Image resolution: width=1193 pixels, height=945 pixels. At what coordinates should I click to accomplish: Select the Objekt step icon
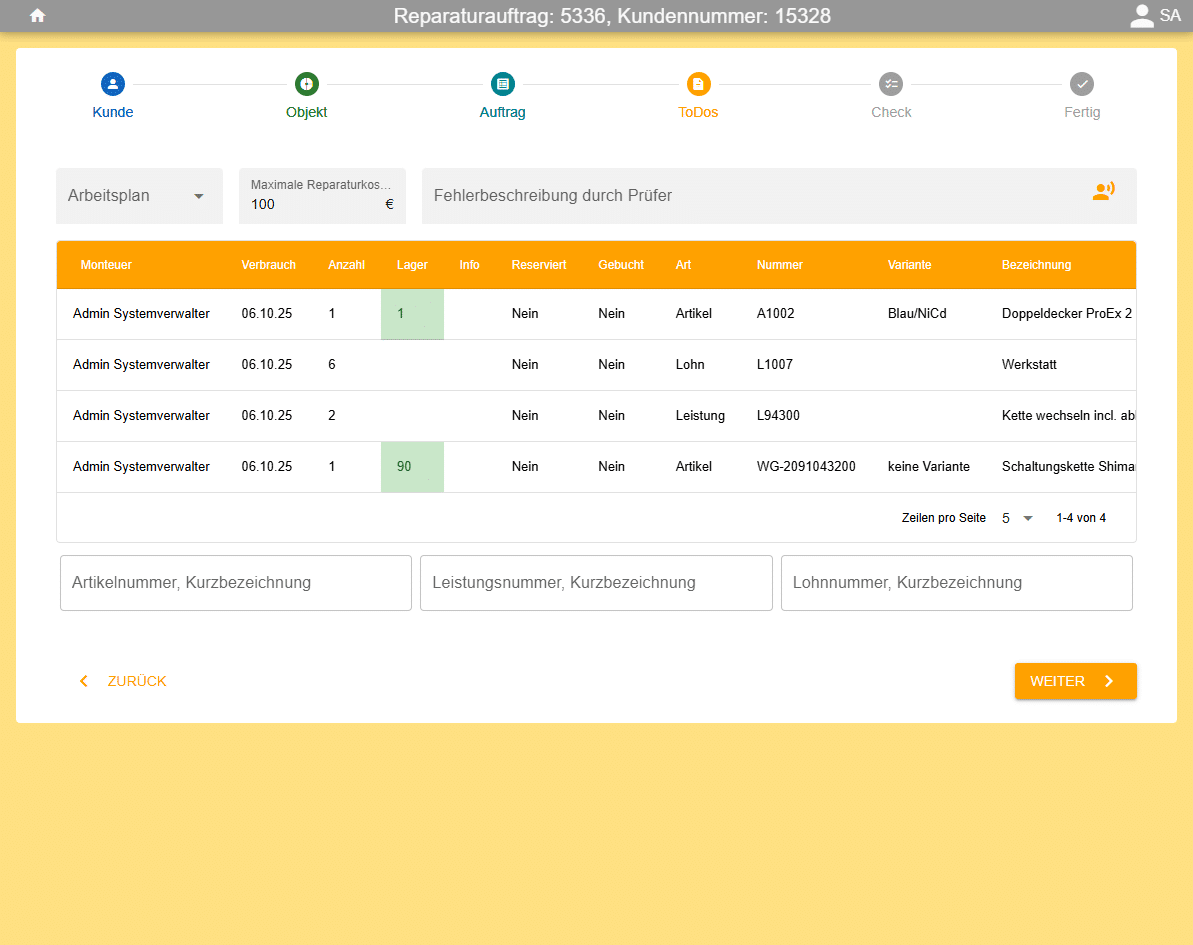point(306,84)
